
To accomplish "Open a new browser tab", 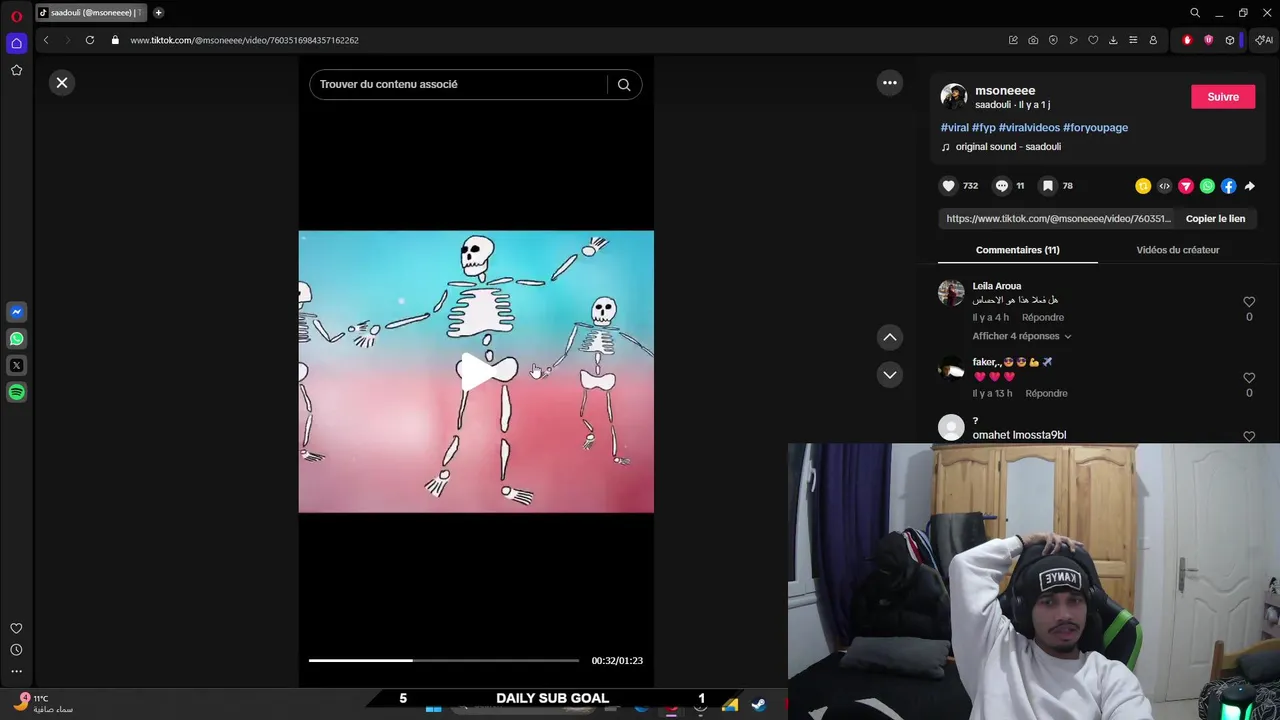I will pyautogui.click(x=158, y=13).
